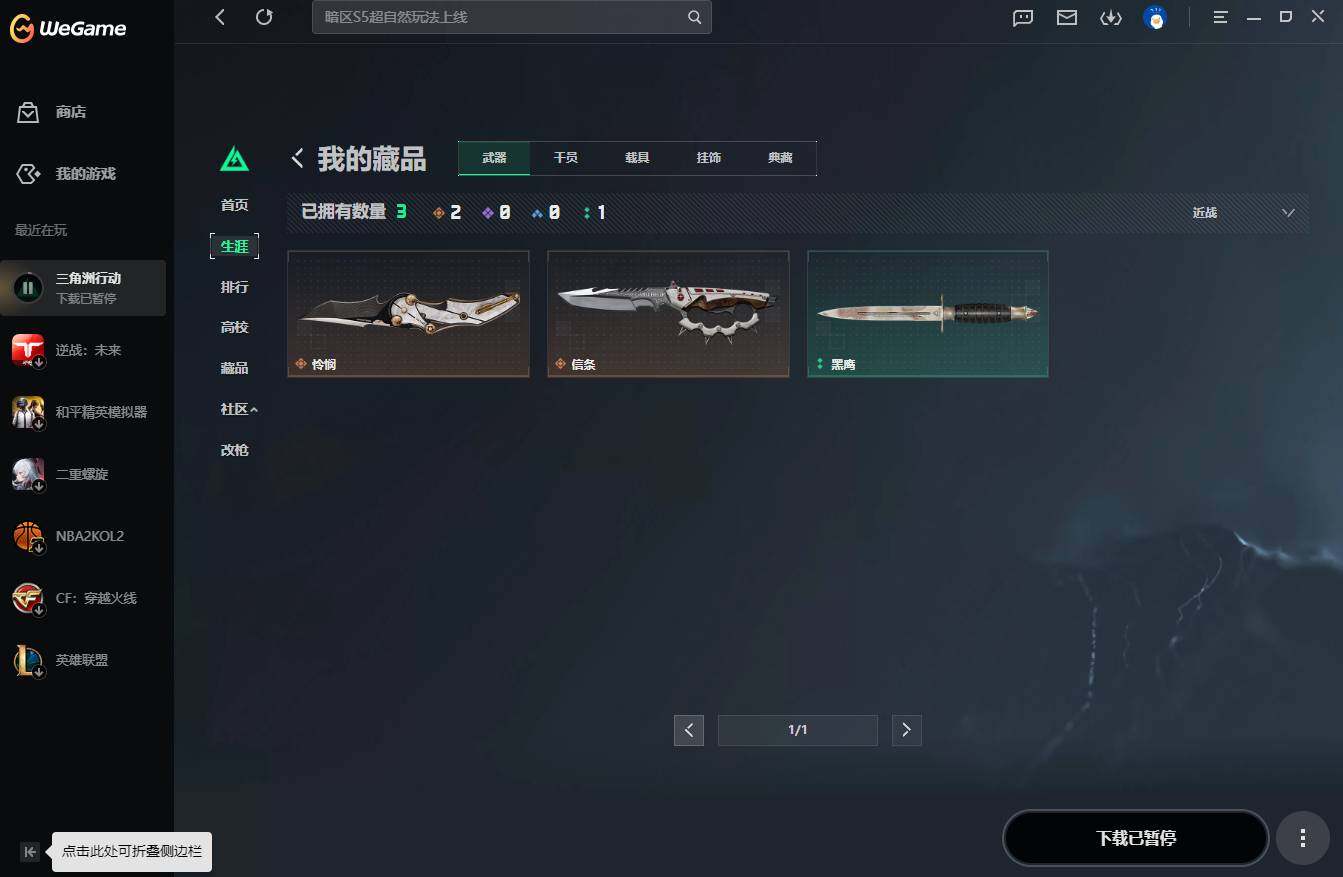The height and width of the screenshot is (877, 1343).
Task: Select 英雄联盟 in the recent games list
Action: point(83,660)
